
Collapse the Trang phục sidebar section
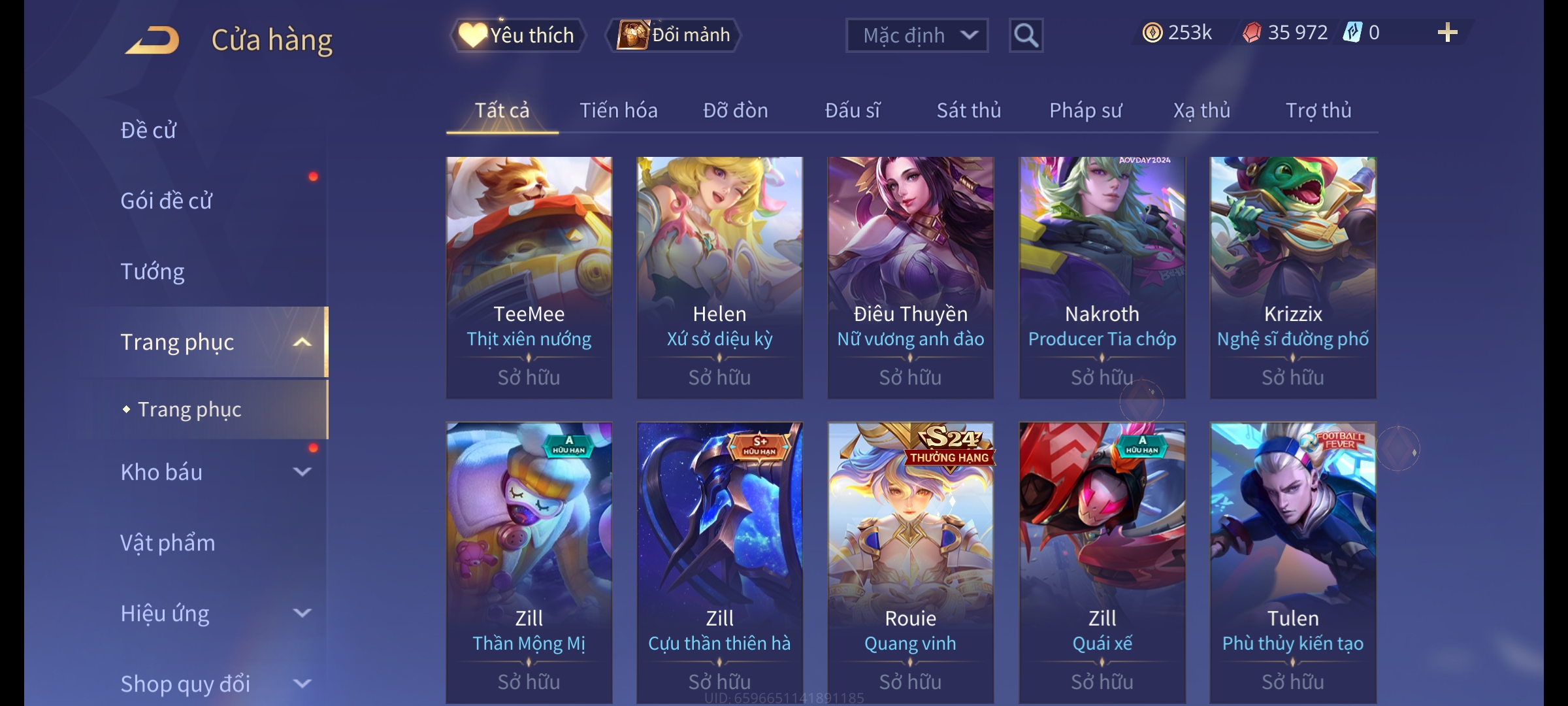[x=302, y=342]
